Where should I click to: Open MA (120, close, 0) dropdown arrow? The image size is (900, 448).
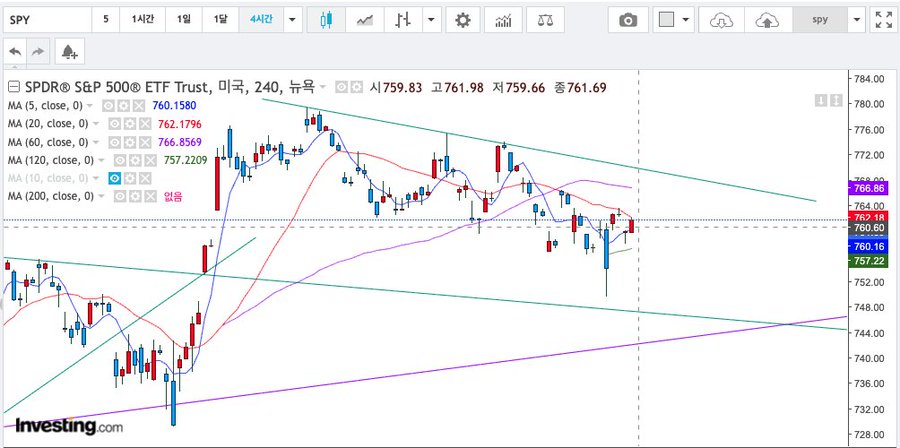[101, 161]
